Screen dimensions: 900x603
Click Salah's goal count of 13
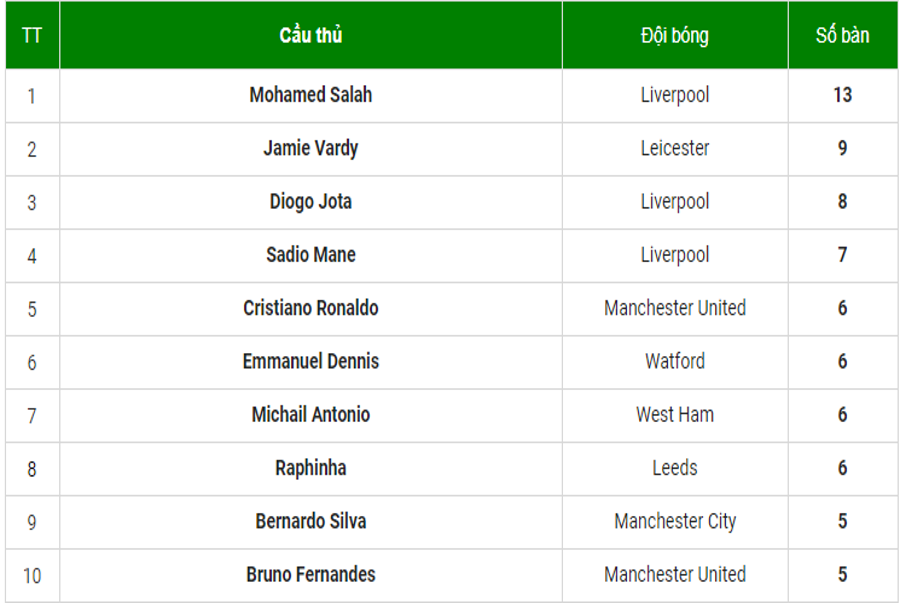(x=843, y=95)
